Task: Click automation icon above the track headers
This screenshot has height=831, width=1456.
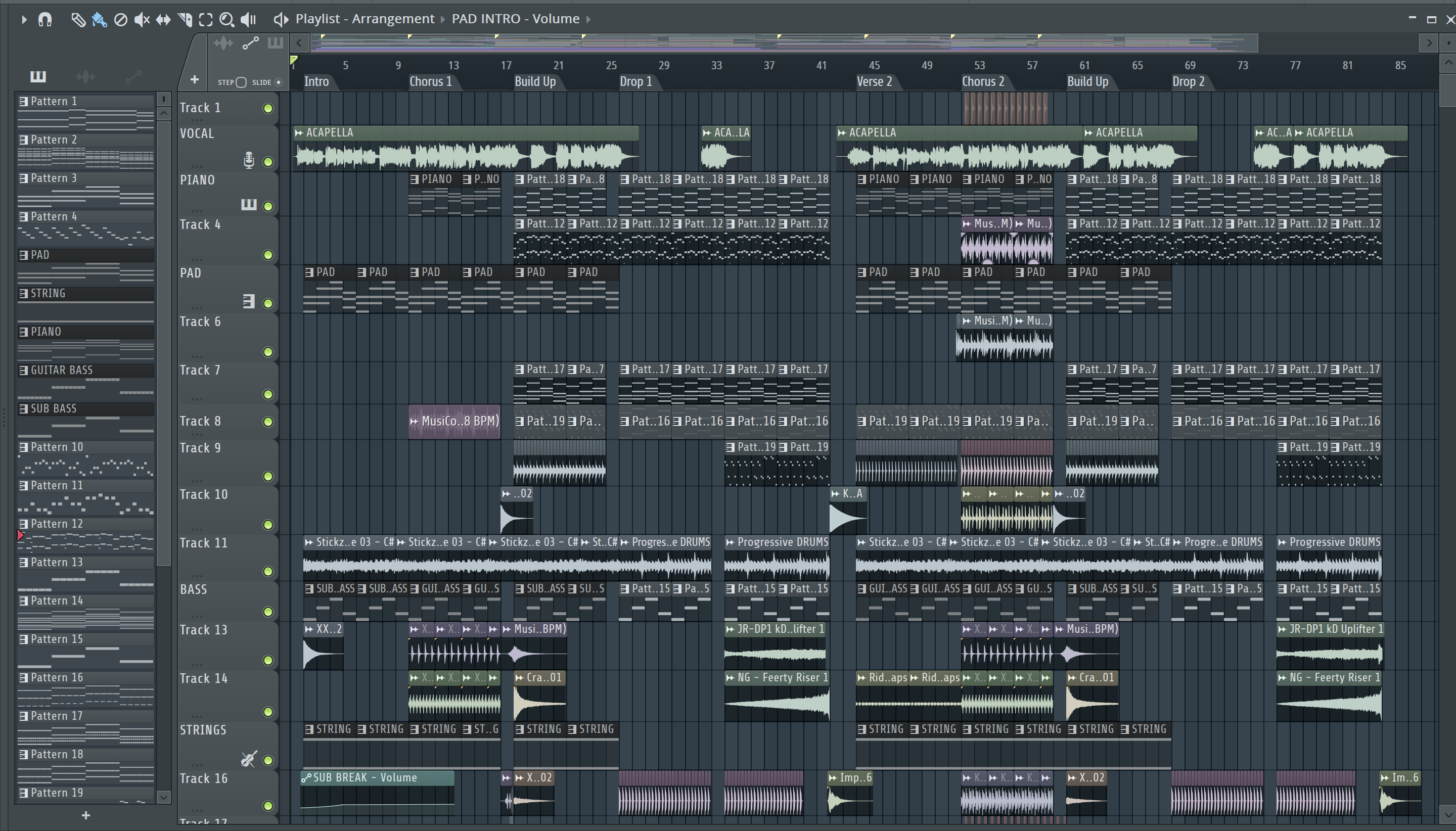Action: 251,43
